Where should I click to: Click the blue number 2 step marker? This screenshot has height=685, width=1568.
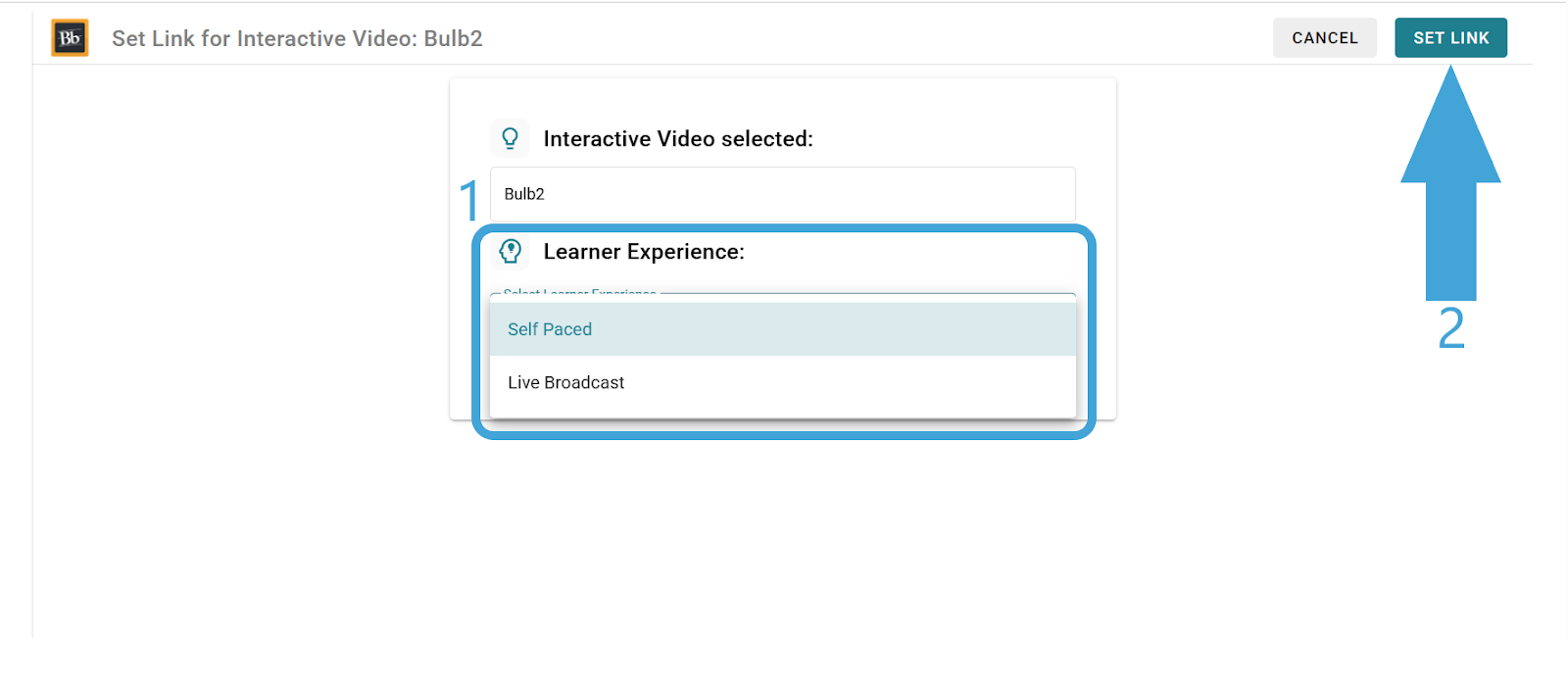[1451, 327]
